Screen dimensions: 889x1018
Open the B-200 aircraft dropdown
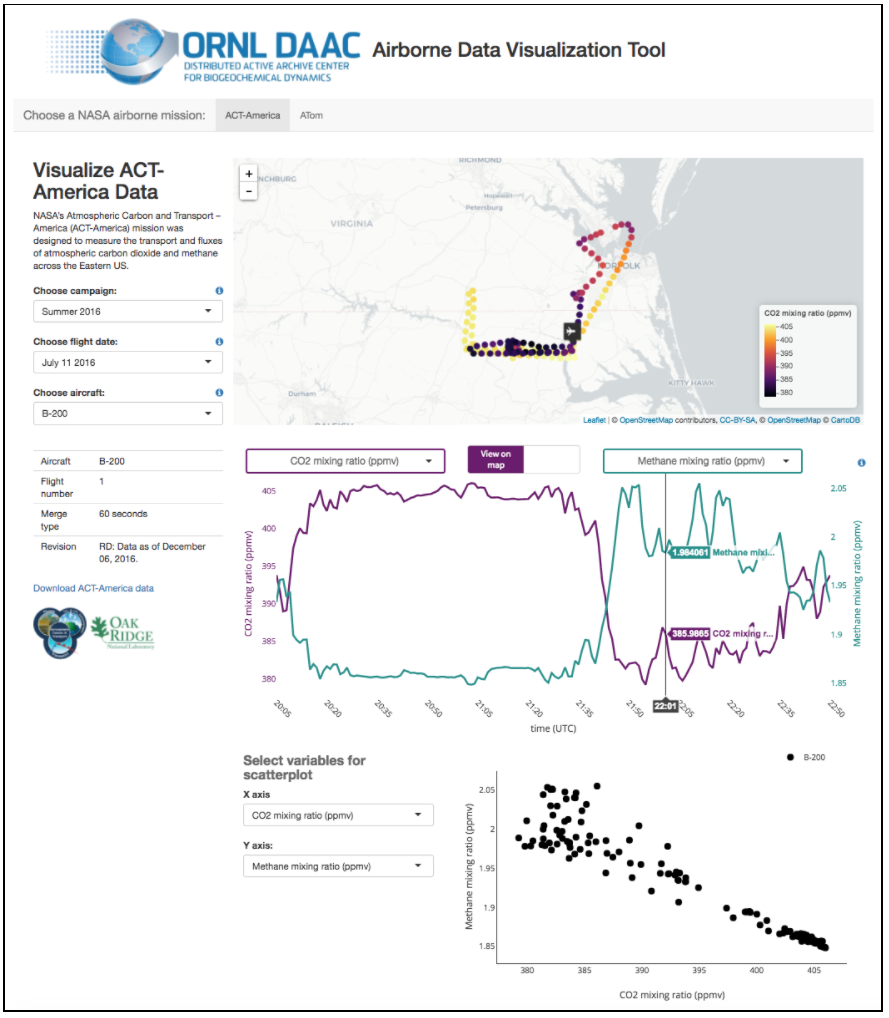click(x=128, y=413)
